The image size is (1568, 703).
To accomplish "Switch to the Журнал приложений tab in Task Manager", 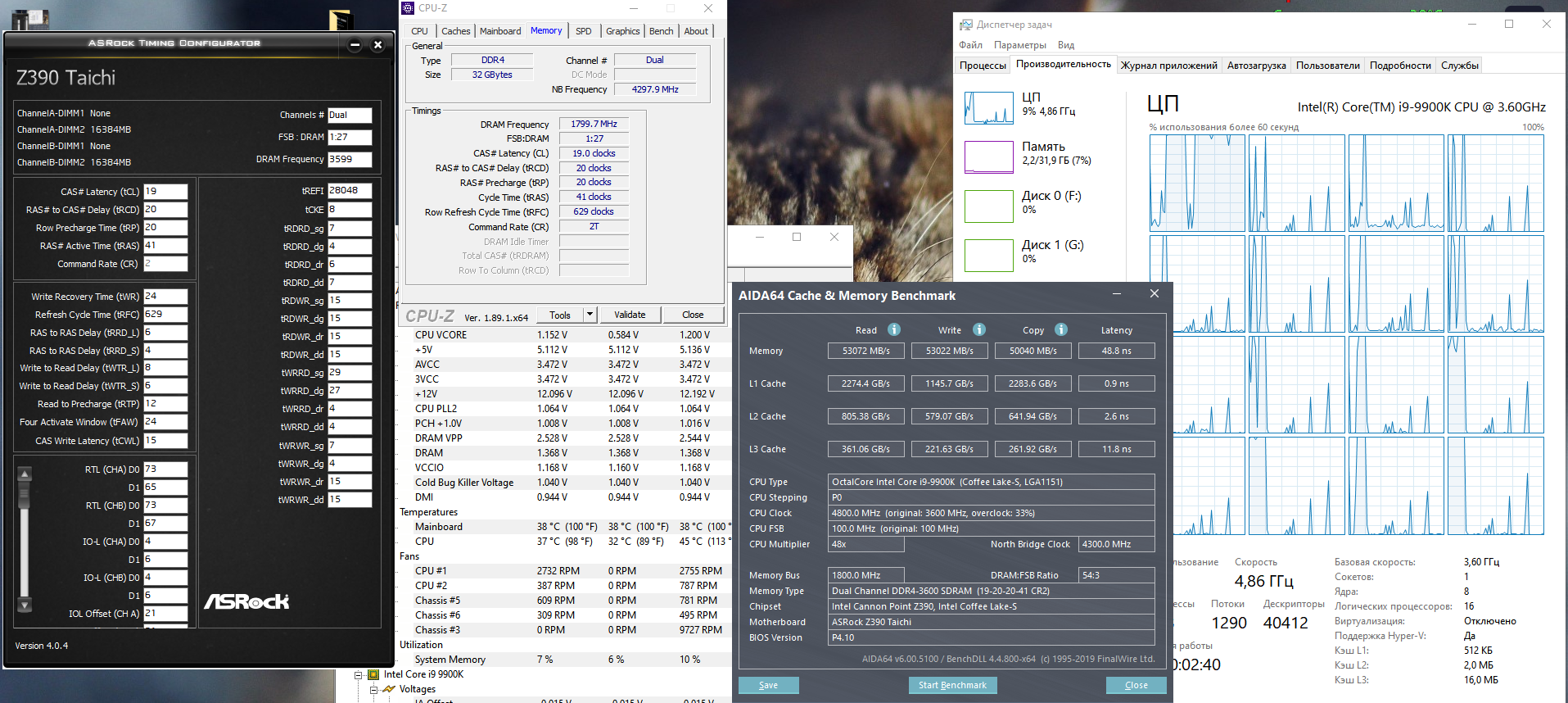I will click(x=1169, y=66).
